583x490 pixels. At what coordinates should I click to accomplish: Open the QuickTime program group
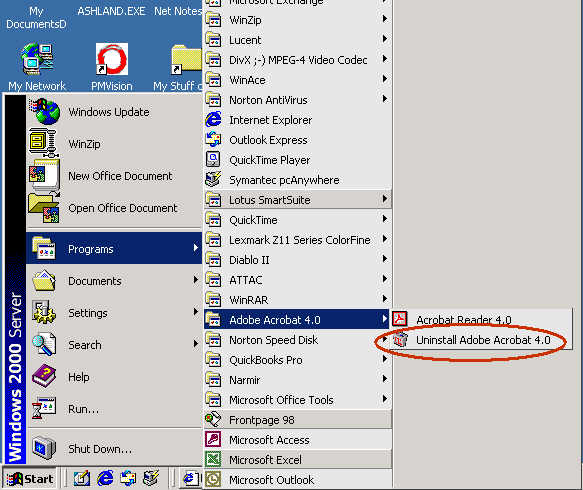[297, 220]
